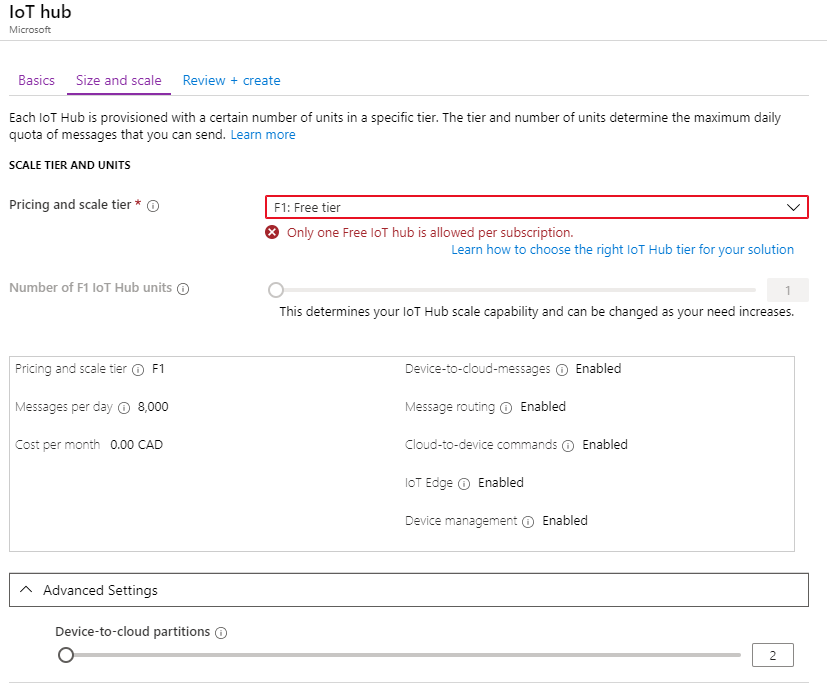827x690 pixels.
Task: Click the Enabled value for Message routing
Action: click(543, 407)
